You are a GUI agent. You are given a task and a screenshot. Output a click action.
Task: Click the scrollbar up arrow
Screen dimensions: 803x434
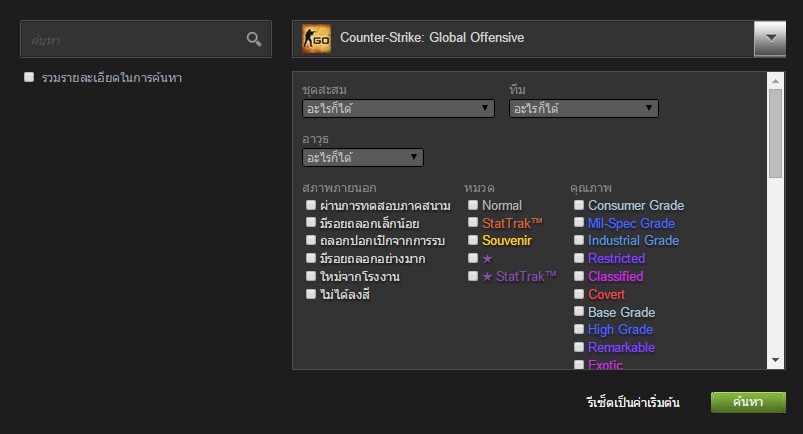point(776,78)
